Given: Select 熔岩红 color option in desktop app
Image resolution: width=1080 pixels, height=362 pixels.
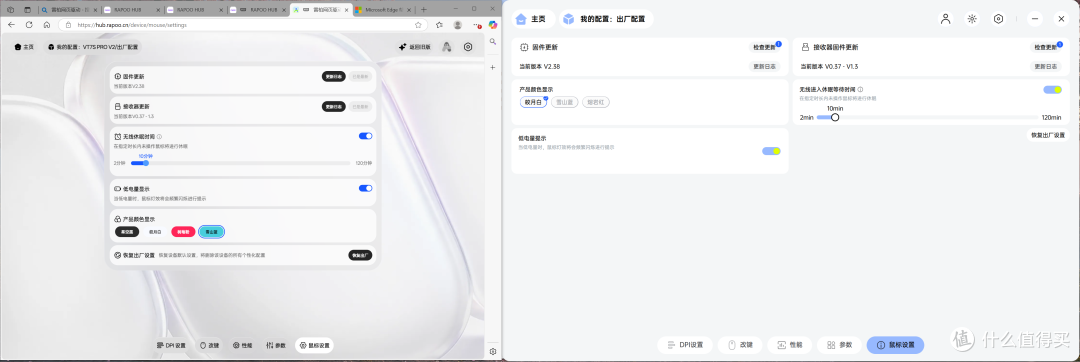Looking at the screenshot, I should 596,102.
